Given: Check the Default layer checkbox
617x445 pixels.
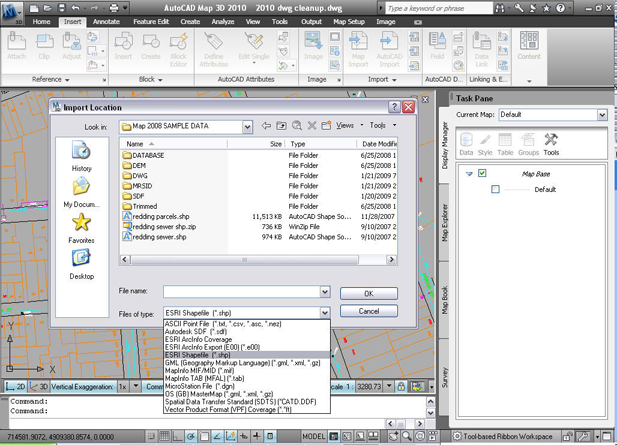Looking at the screenshot, I should pos(495,189).
